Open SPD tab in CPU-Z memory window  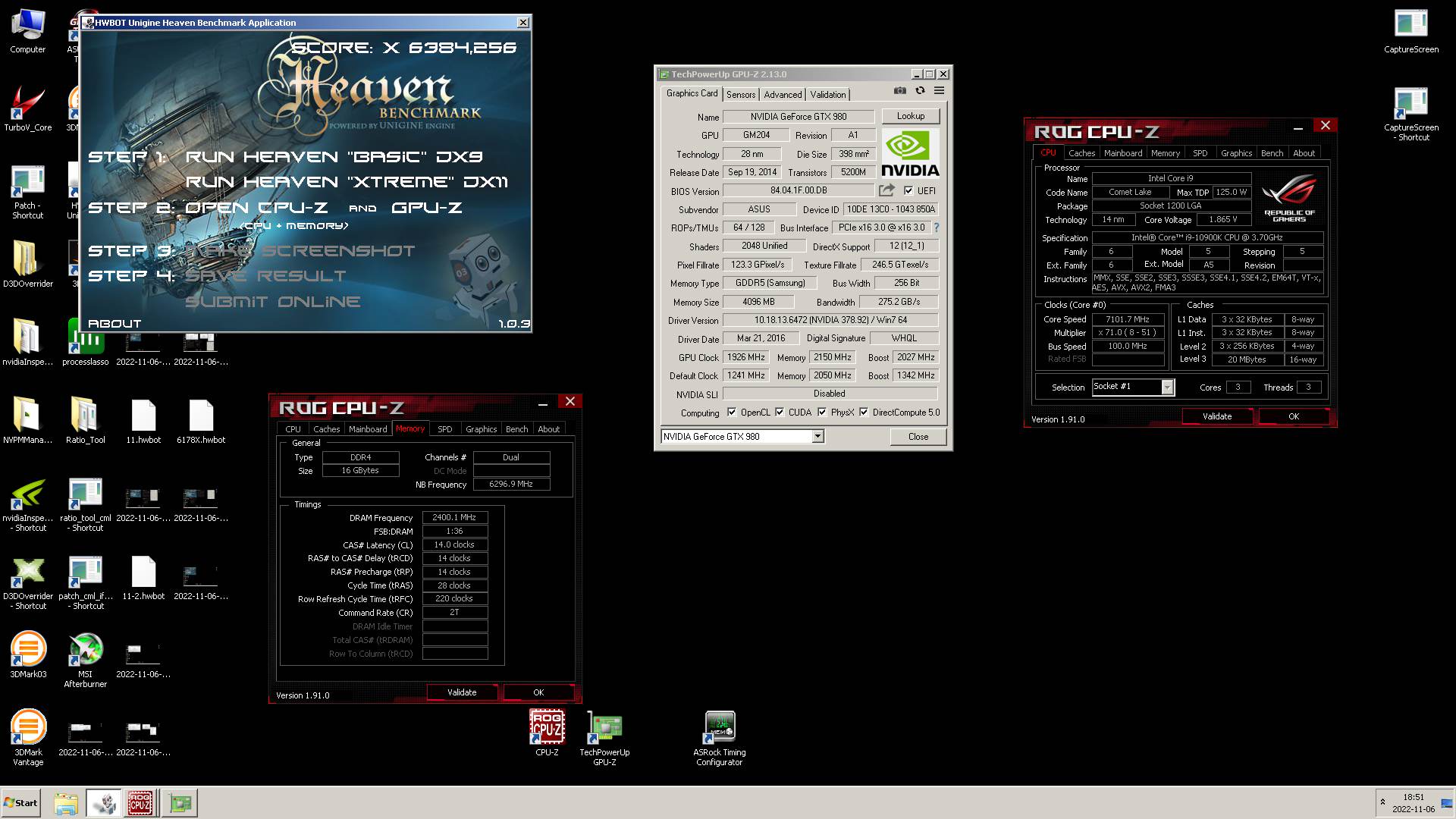pos(445,429)
